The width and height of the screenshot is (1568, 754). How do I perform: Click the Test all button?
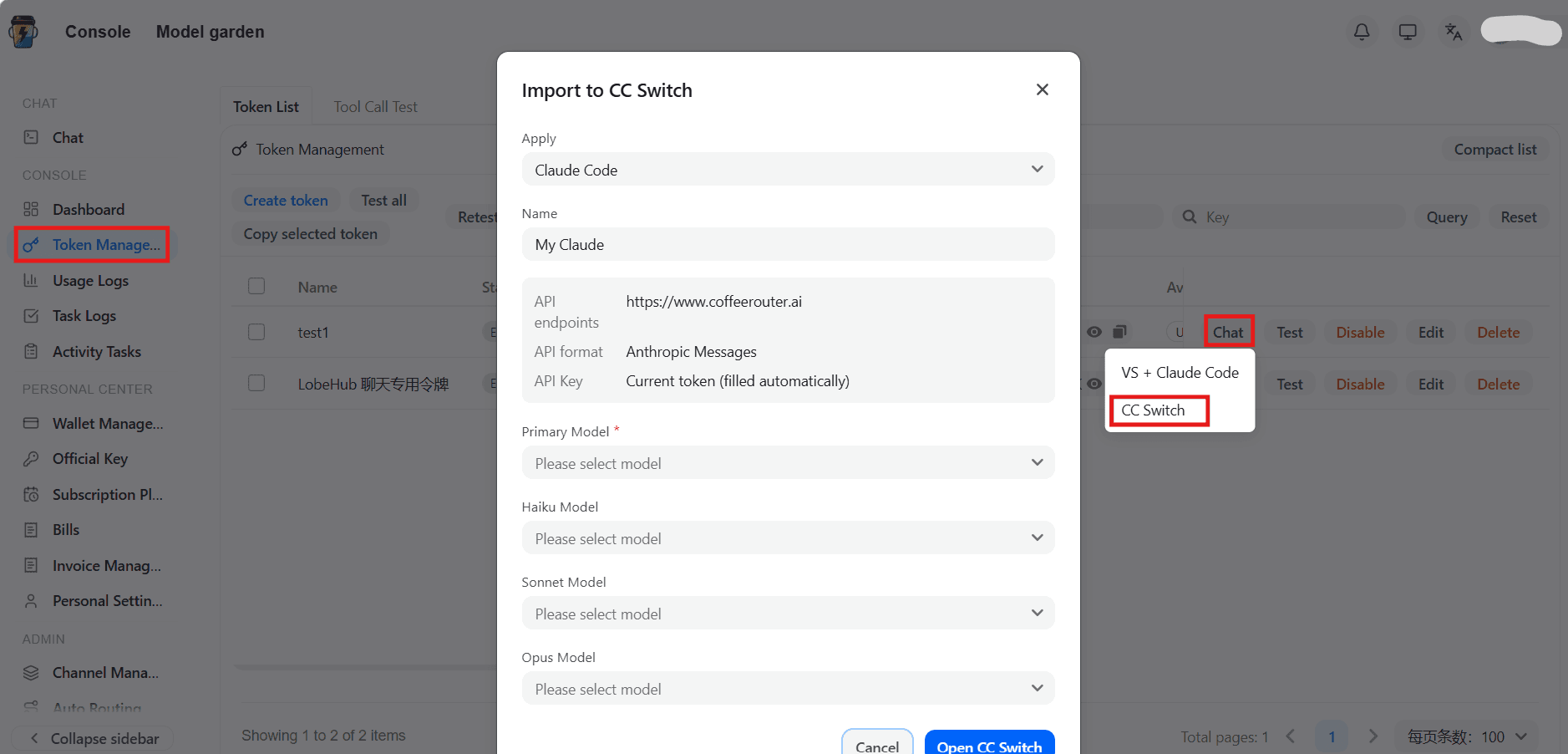coord(383,201)
